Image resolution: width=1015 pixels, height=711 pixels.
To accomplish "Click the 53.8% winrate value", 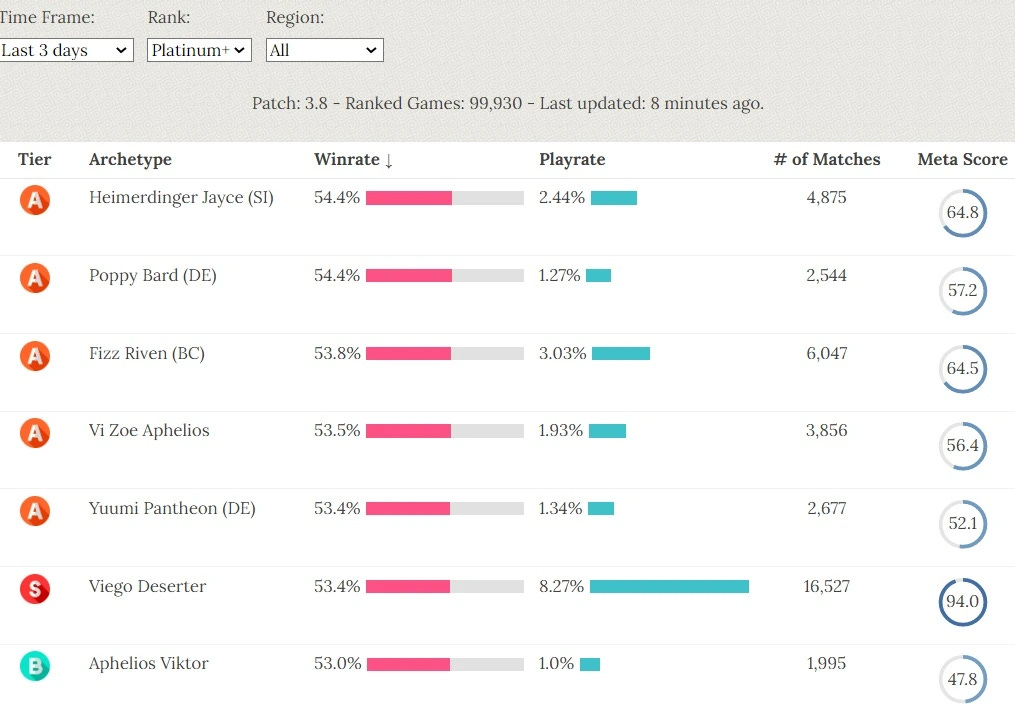I will (337, 354).
